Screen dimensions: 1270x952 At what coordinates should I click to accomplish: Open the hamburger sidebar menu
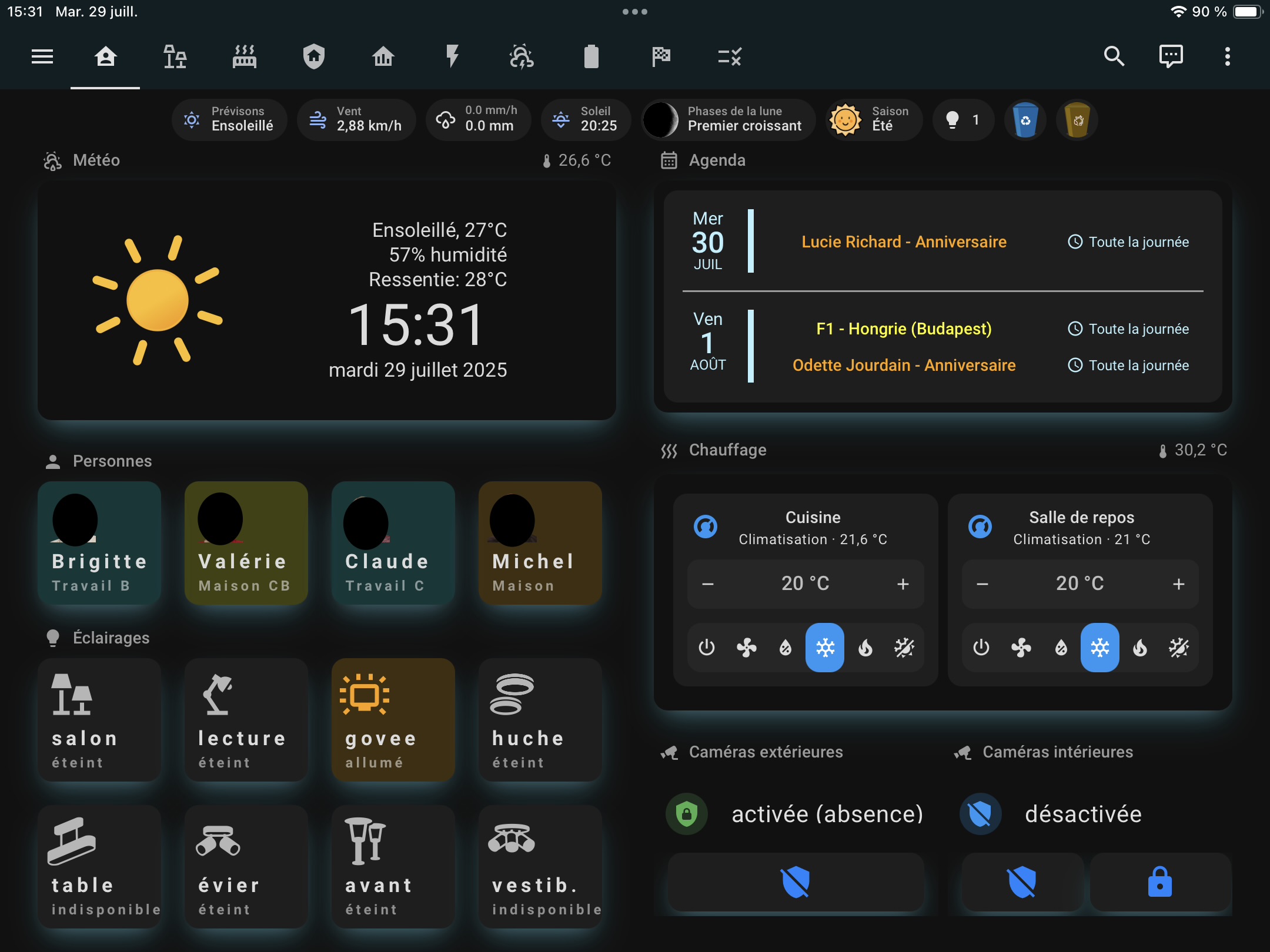(42, 57)
